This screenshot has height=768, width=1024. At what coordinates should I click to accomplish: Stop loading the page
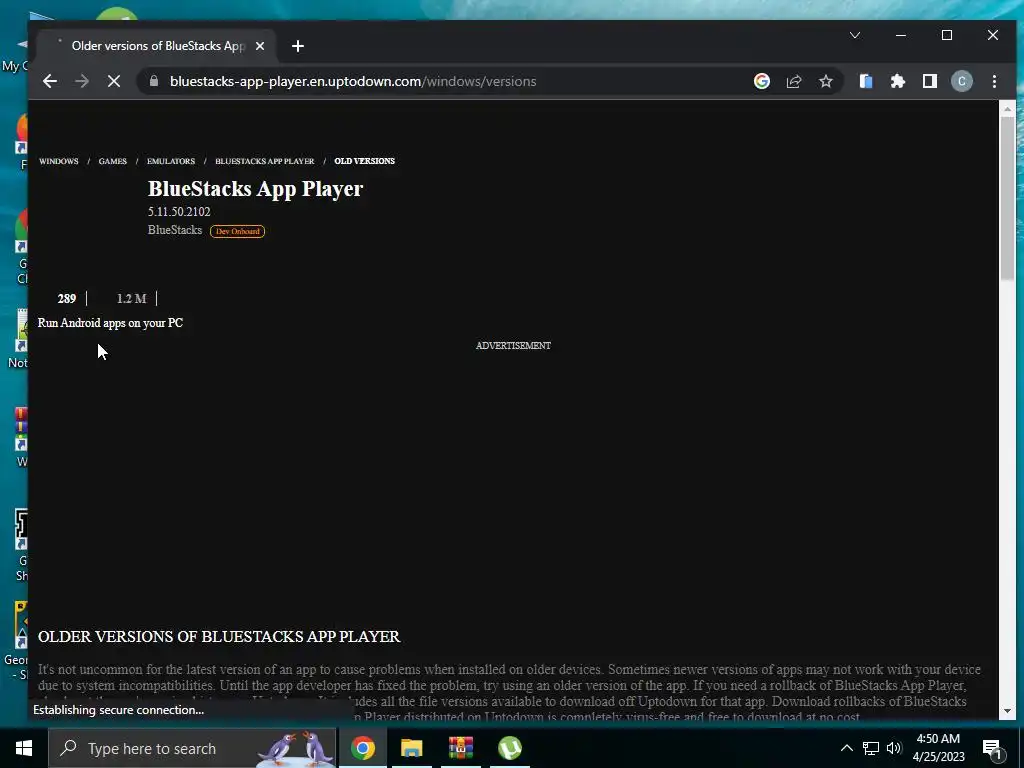(114, 81)
